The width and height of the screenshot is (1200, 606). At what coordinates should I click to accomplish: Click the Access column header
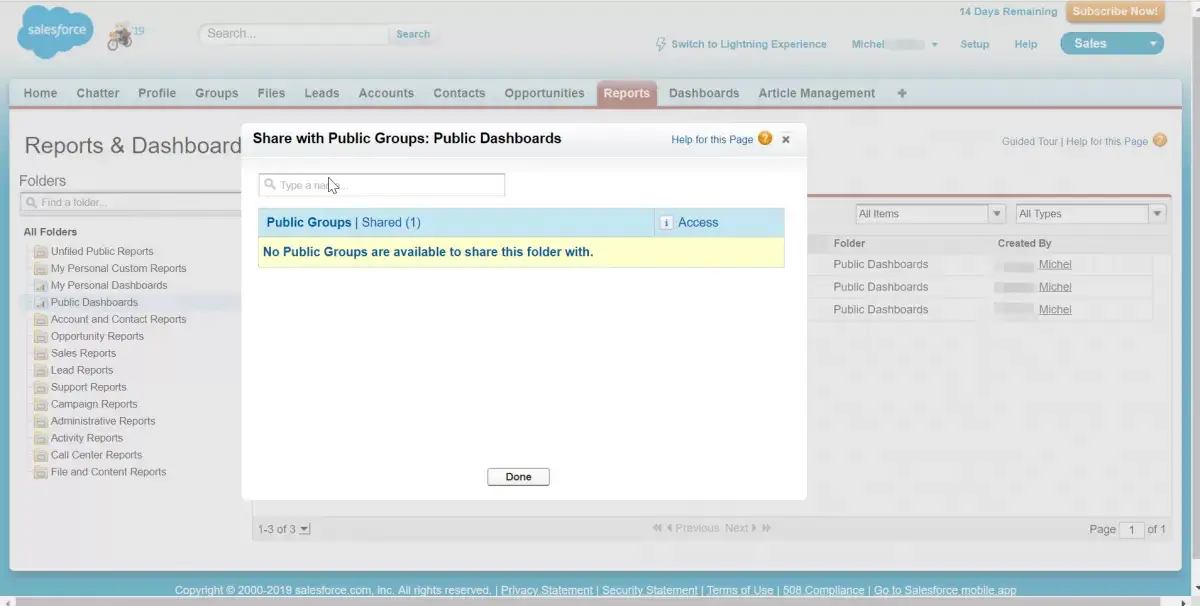point(698,223)
